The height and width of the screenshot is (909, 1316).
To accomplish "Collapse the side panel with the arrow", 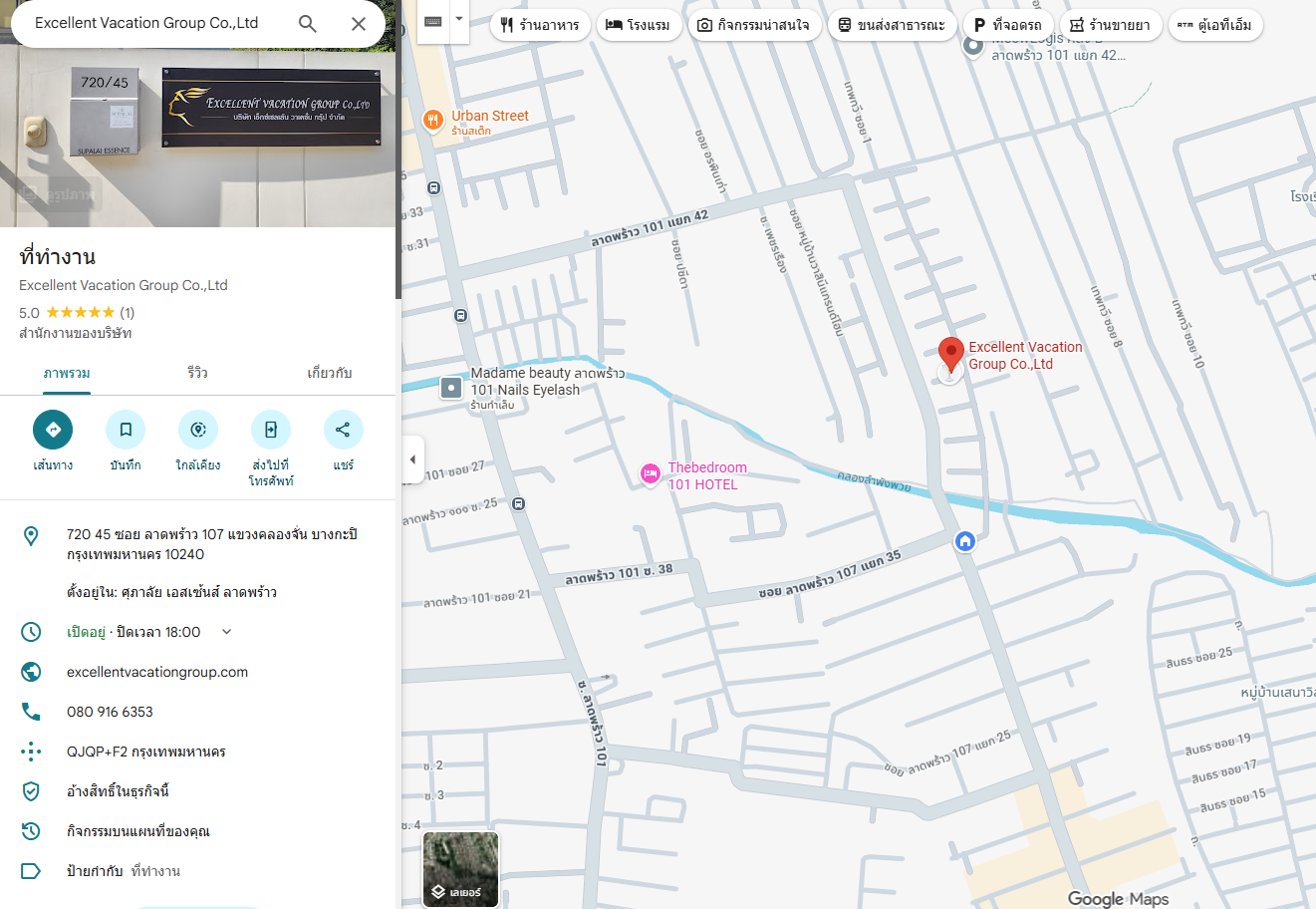I will (412, 459).
